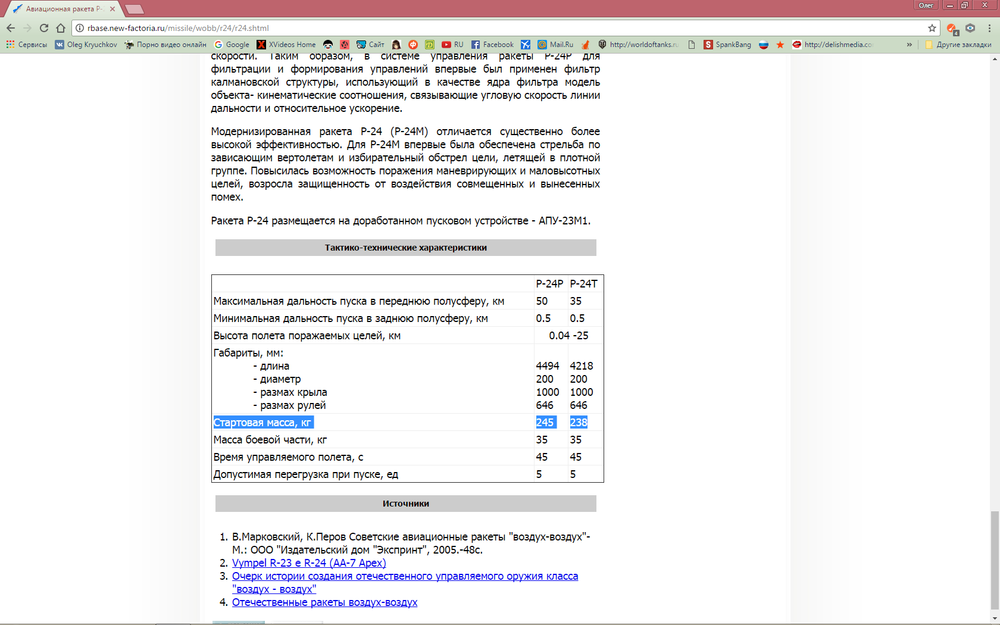1000x625 pixels.
Task: Open the orange round icon bookmark
Action: (x=413, y=45)
